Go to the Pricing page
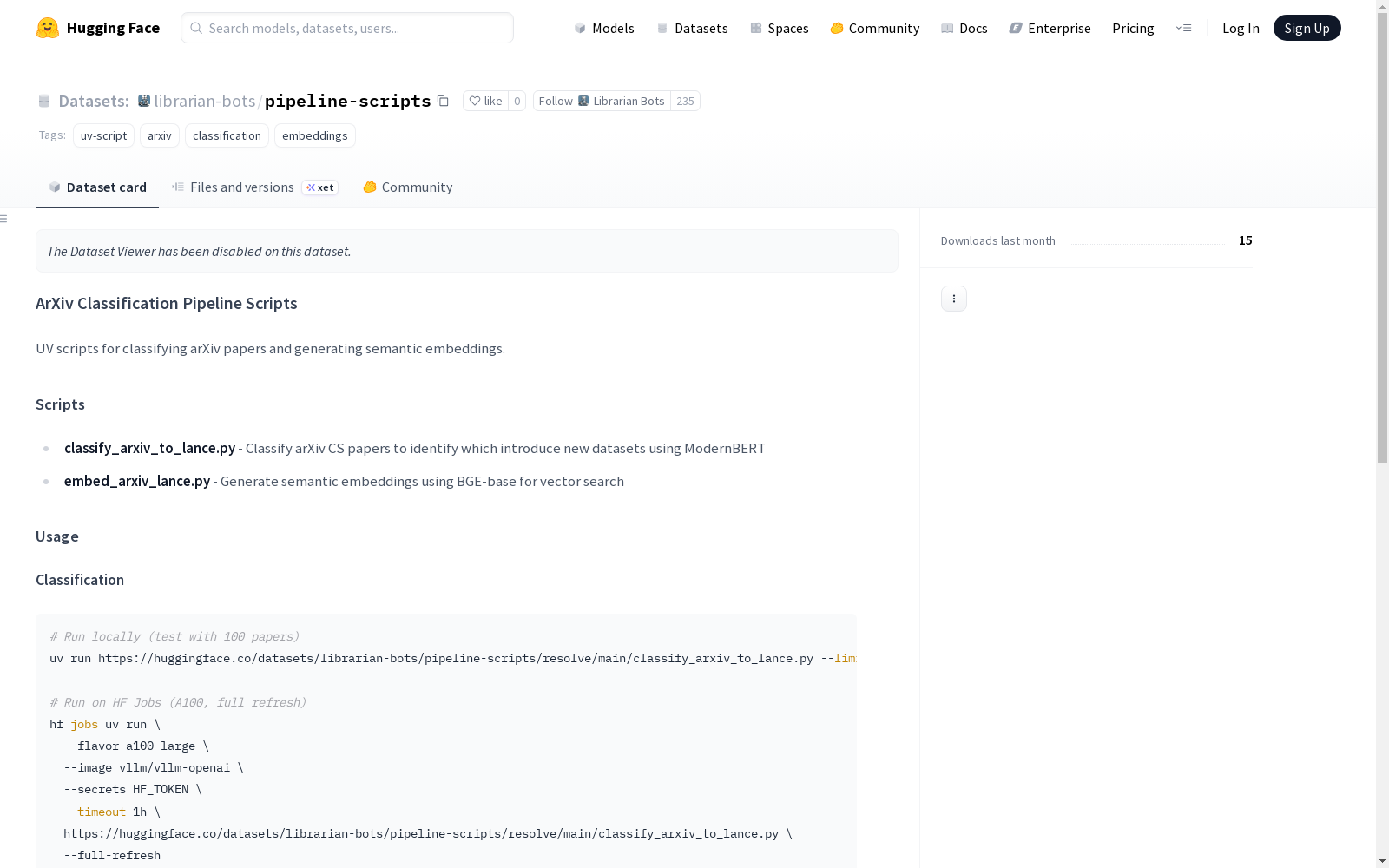1389x868 pixels. click(1133, 28)
